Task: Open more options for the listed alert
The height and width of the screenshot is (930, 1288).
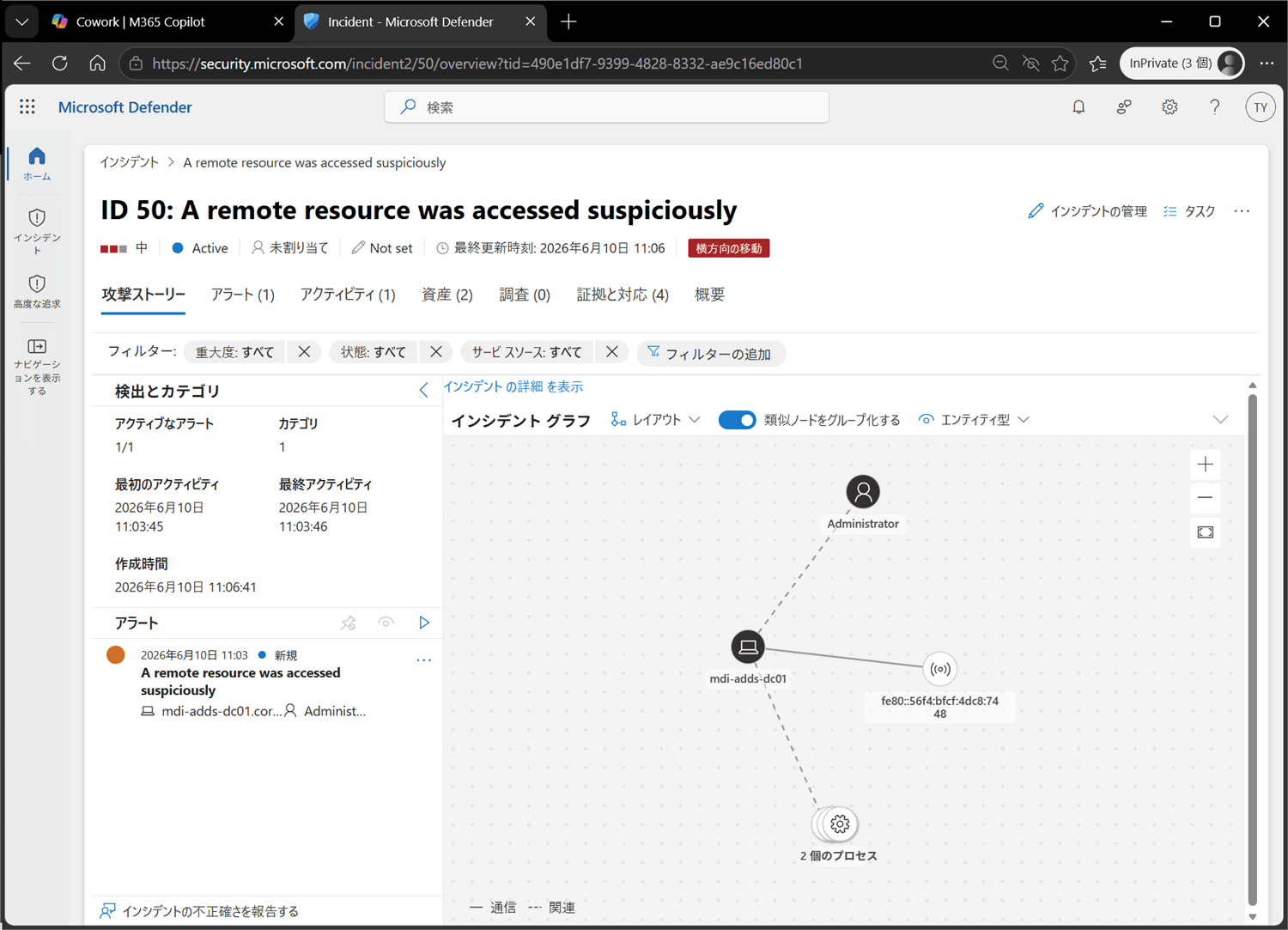Action: 423,660
